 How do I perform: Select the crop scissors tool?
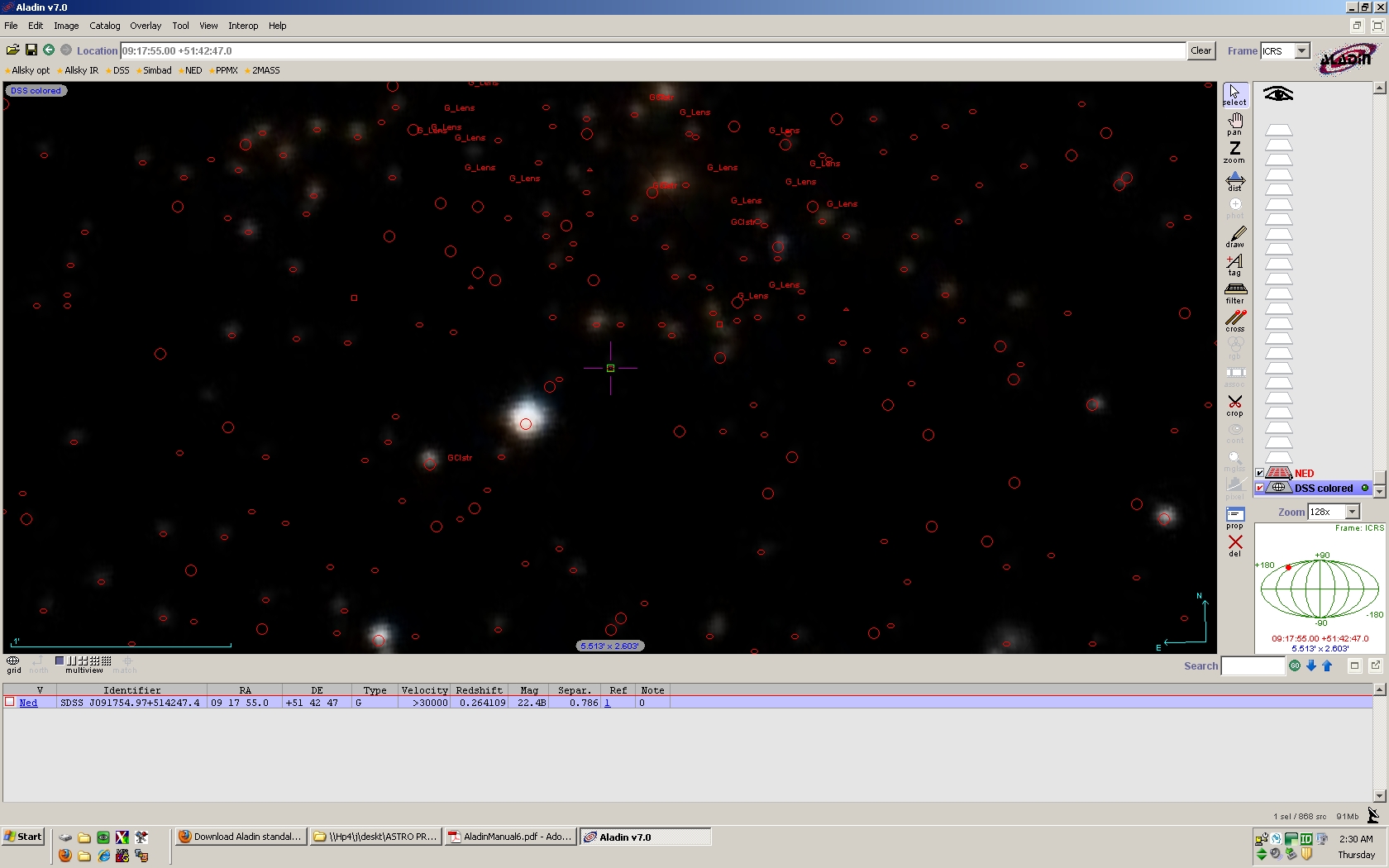tap(1234, 406)
